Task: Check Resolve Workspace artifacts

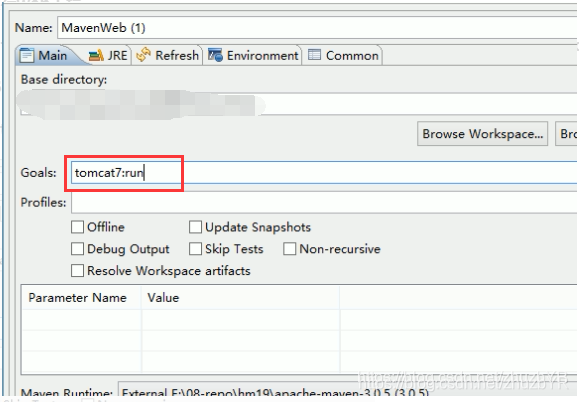Action: coord(77,271)
